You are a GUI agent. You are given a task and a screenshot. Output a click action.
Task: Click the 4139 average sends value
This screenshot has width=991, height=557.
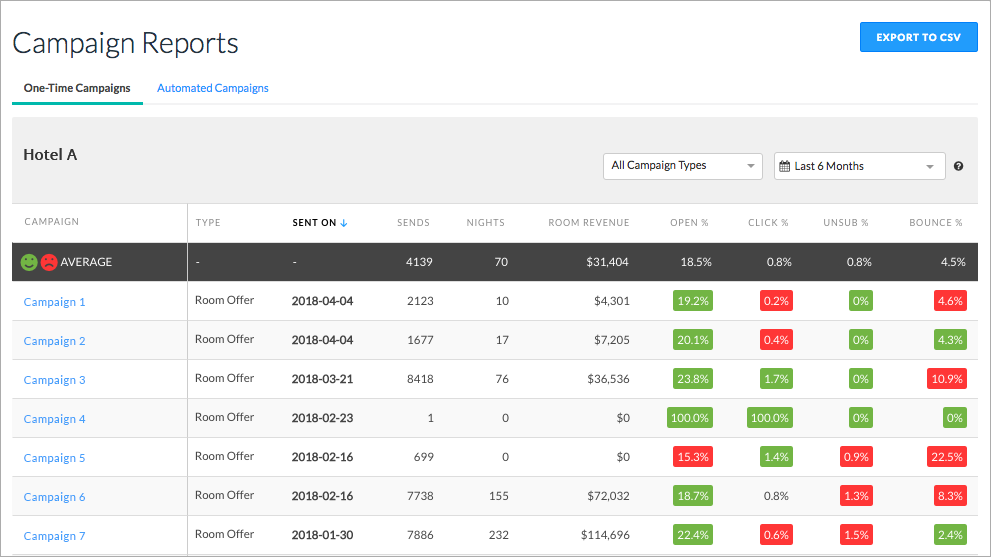point(419,262)
